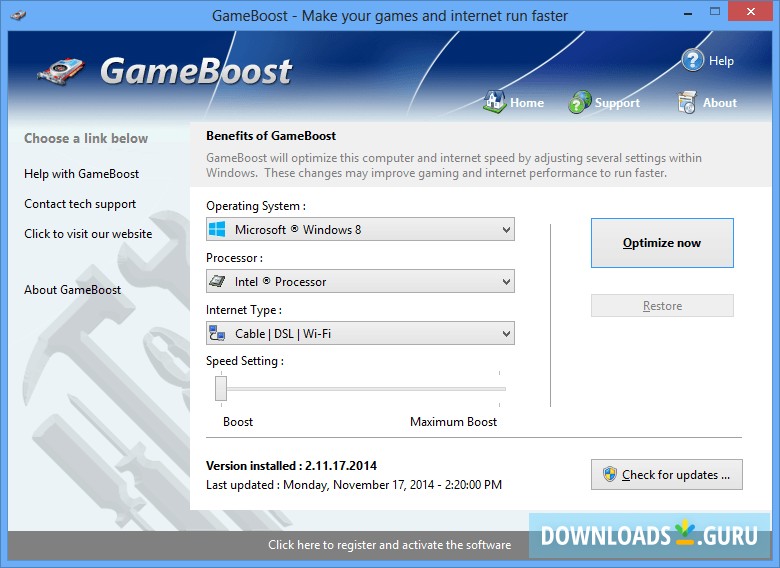Click the network computers icon
This screenshot has height=568, width=780.
click(x=217, y=333)
